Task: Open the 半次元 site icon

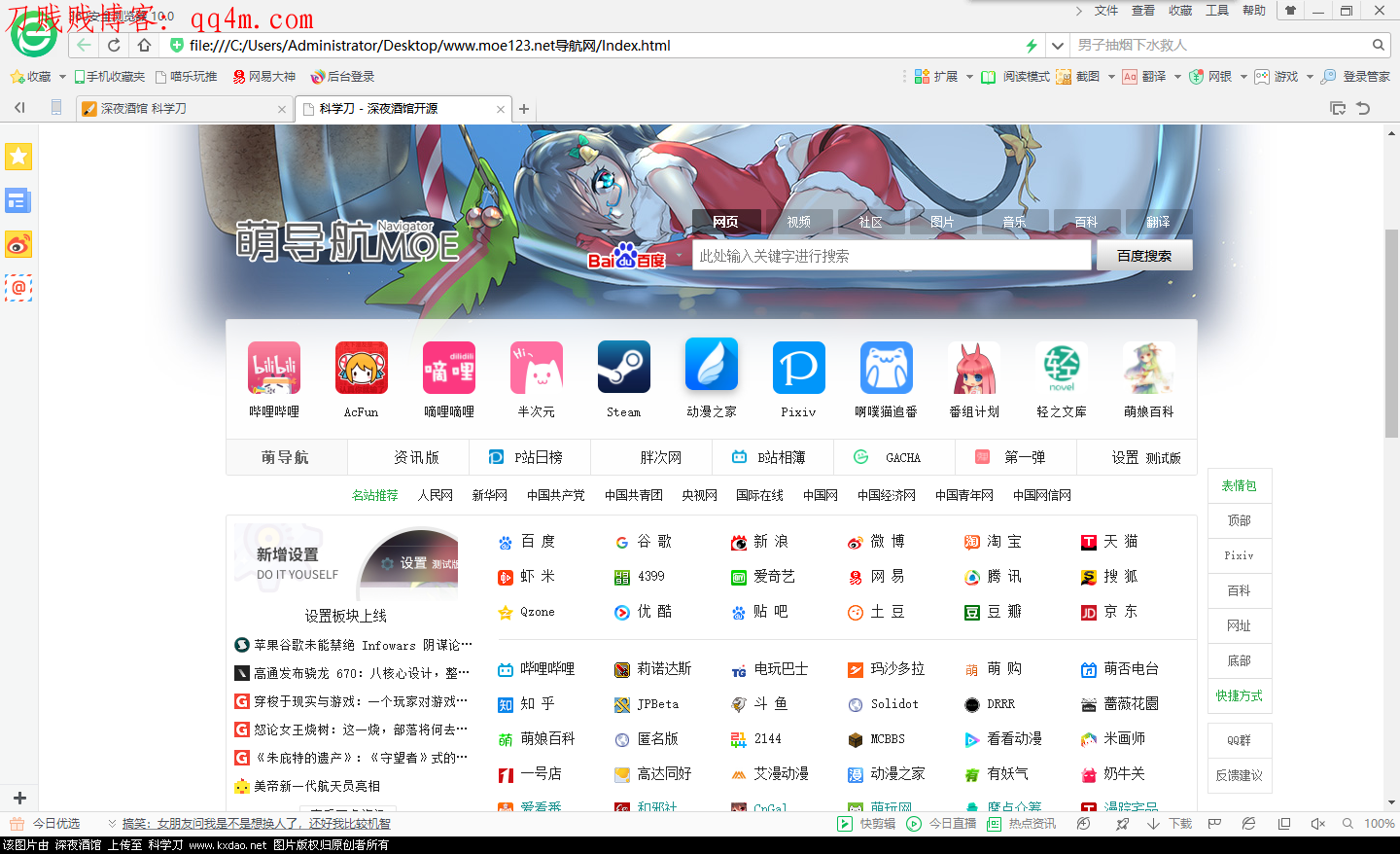Action: click(x=537, y=368)
